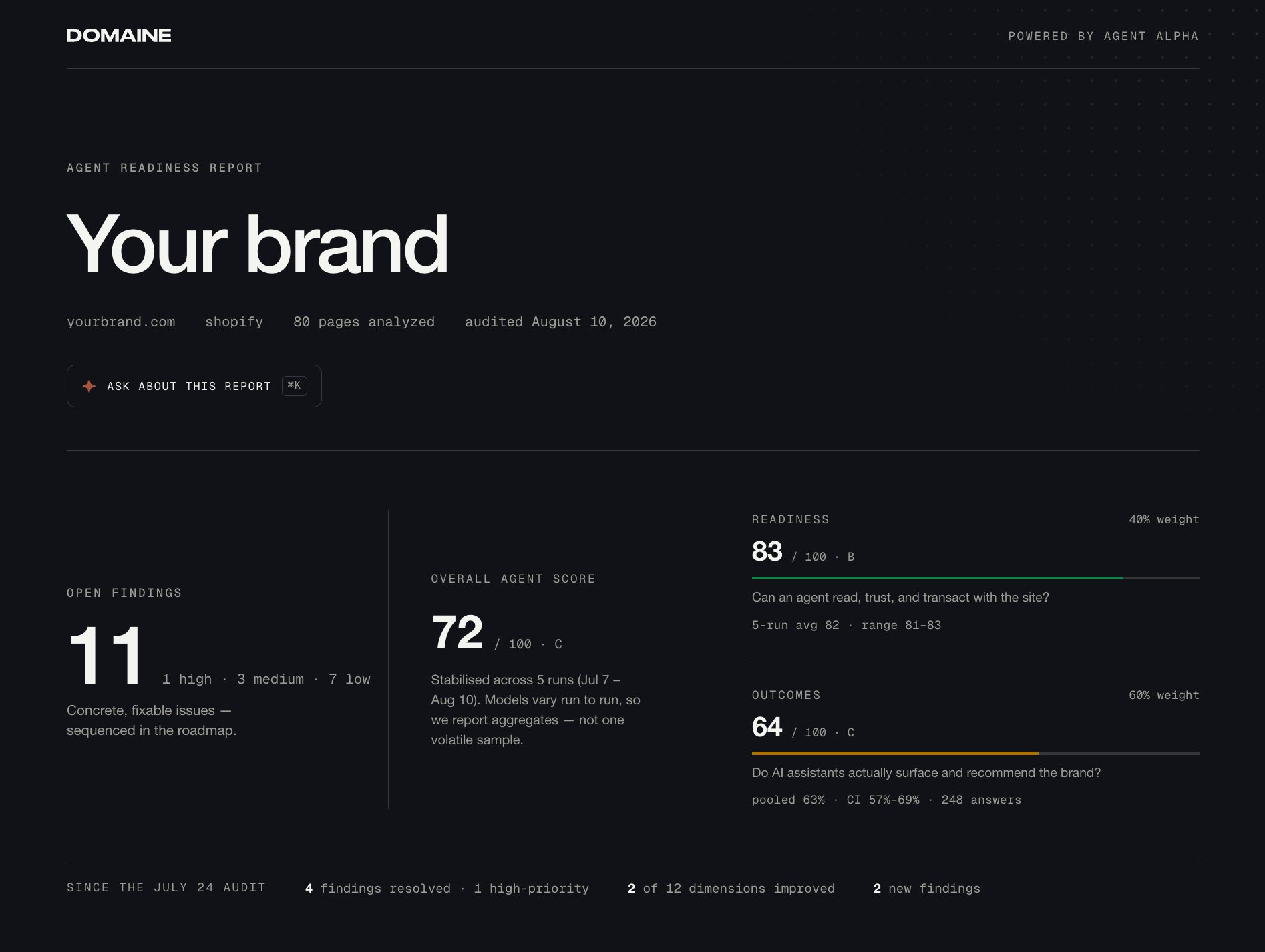1265x952 pixels.
Task: Click the Readiness section label
Action: (791, 519)
